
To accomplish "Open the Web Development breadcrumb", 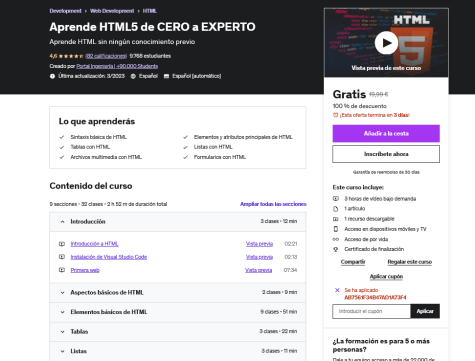I will [112, 11].
